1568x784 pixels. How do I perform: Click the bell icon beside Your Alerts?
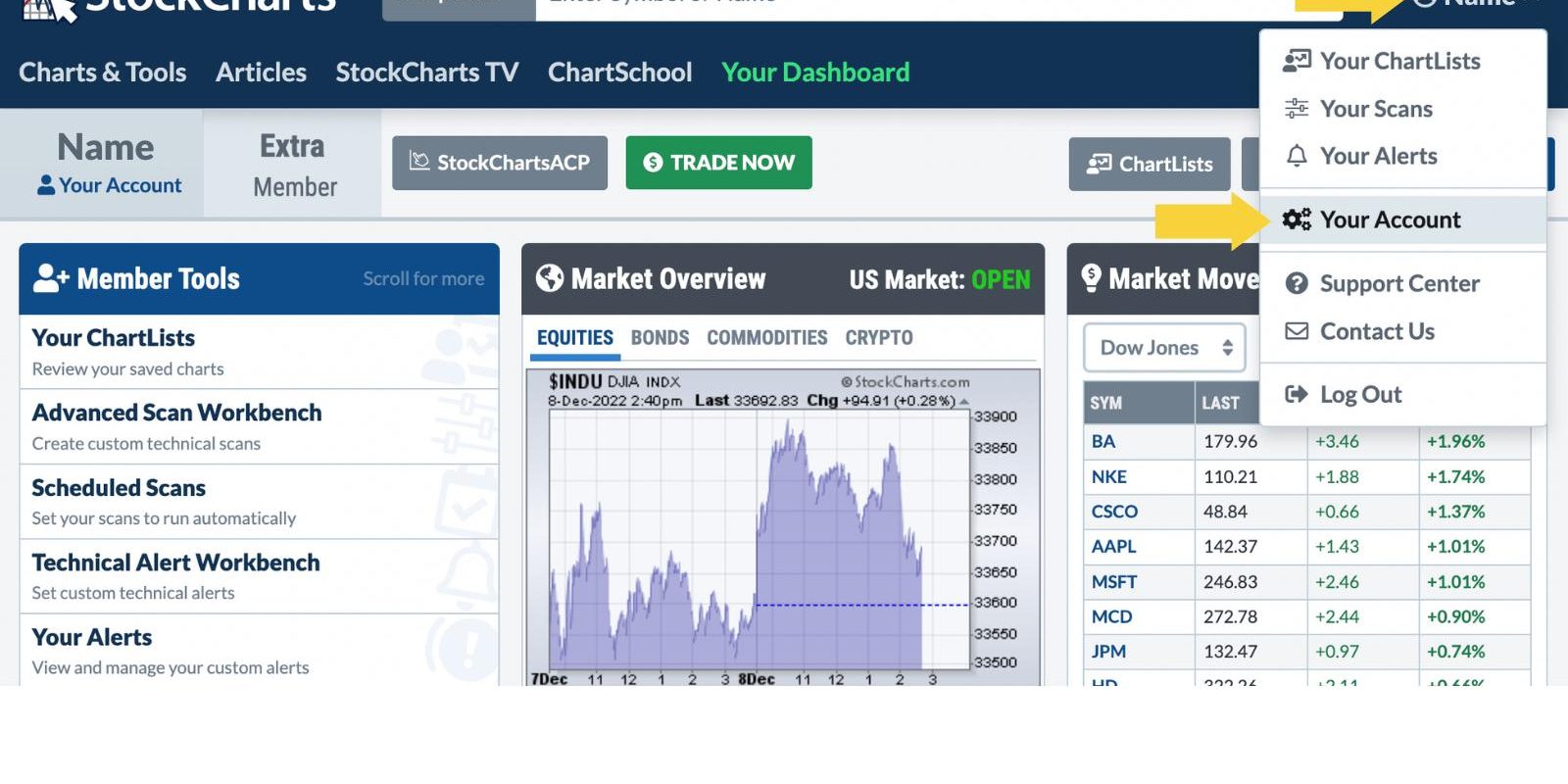tap(1297, 156)
